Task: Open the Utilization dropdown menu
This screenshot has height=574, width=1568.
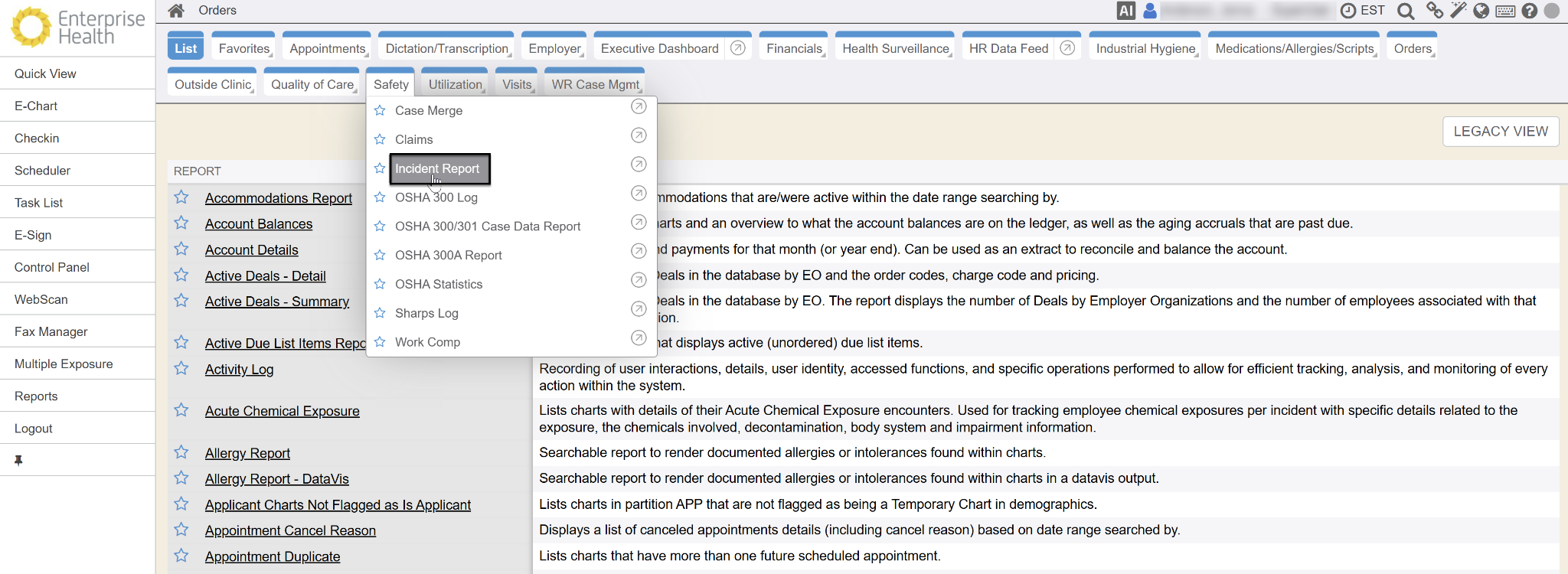Action: click(x=456, y=84)
